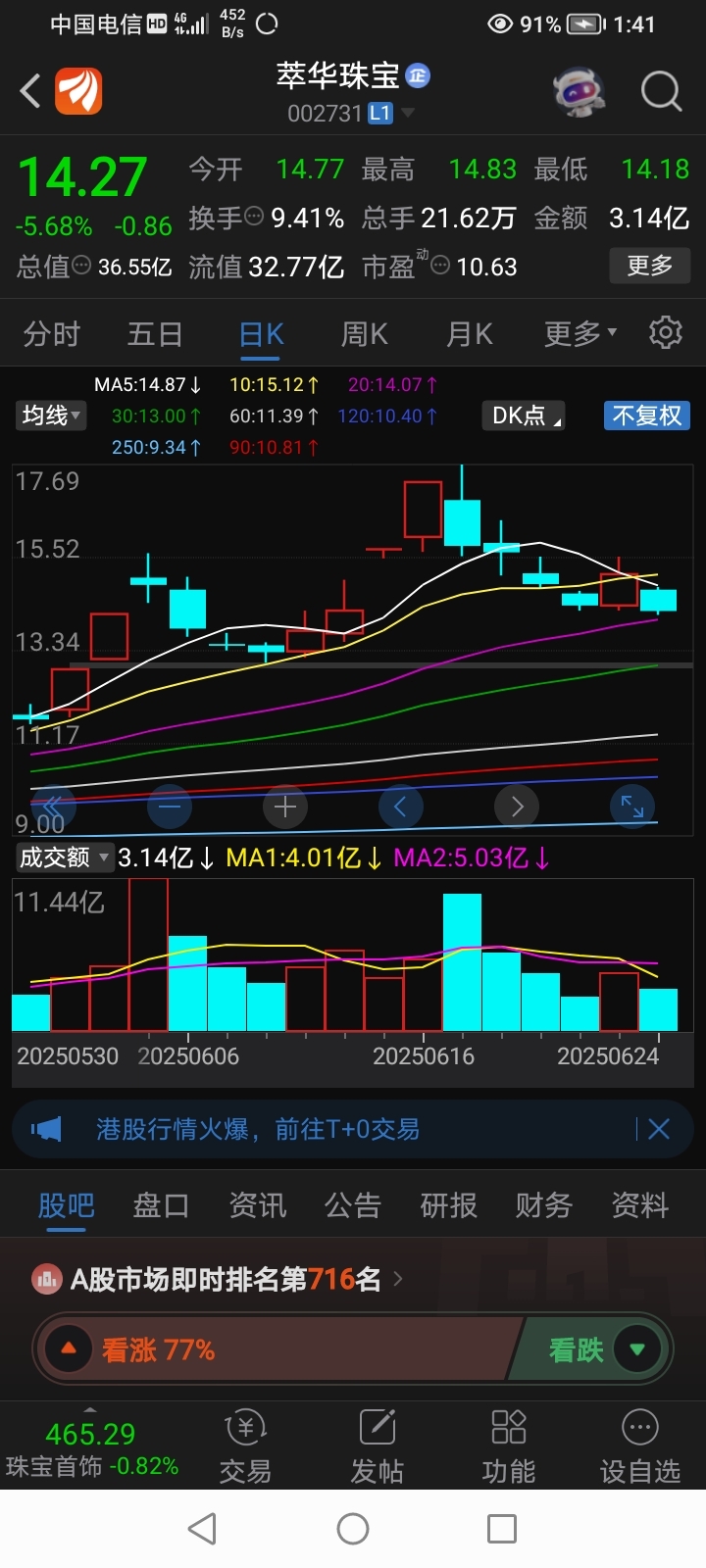706x1568 pixels.
Task: Tap current price 14.27
Action: (82, 178)
